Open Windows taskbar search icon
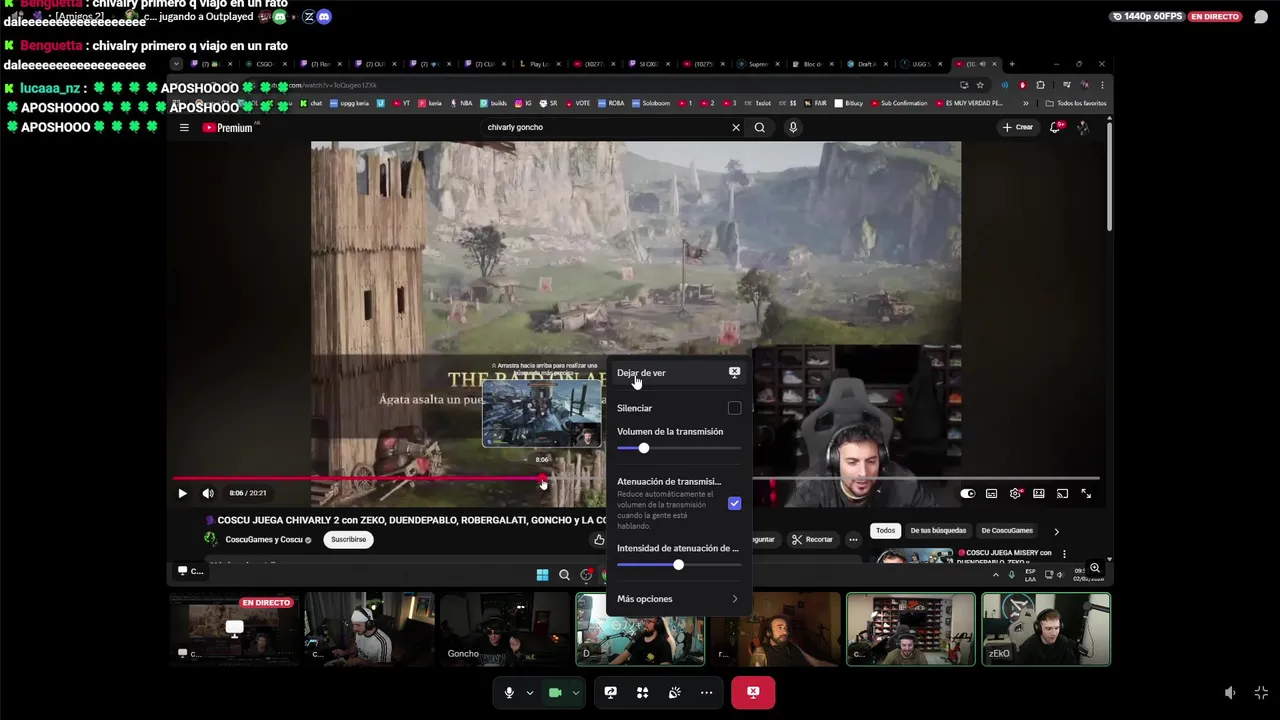Viewport: 1280px width, 720px height. (564, 575)
